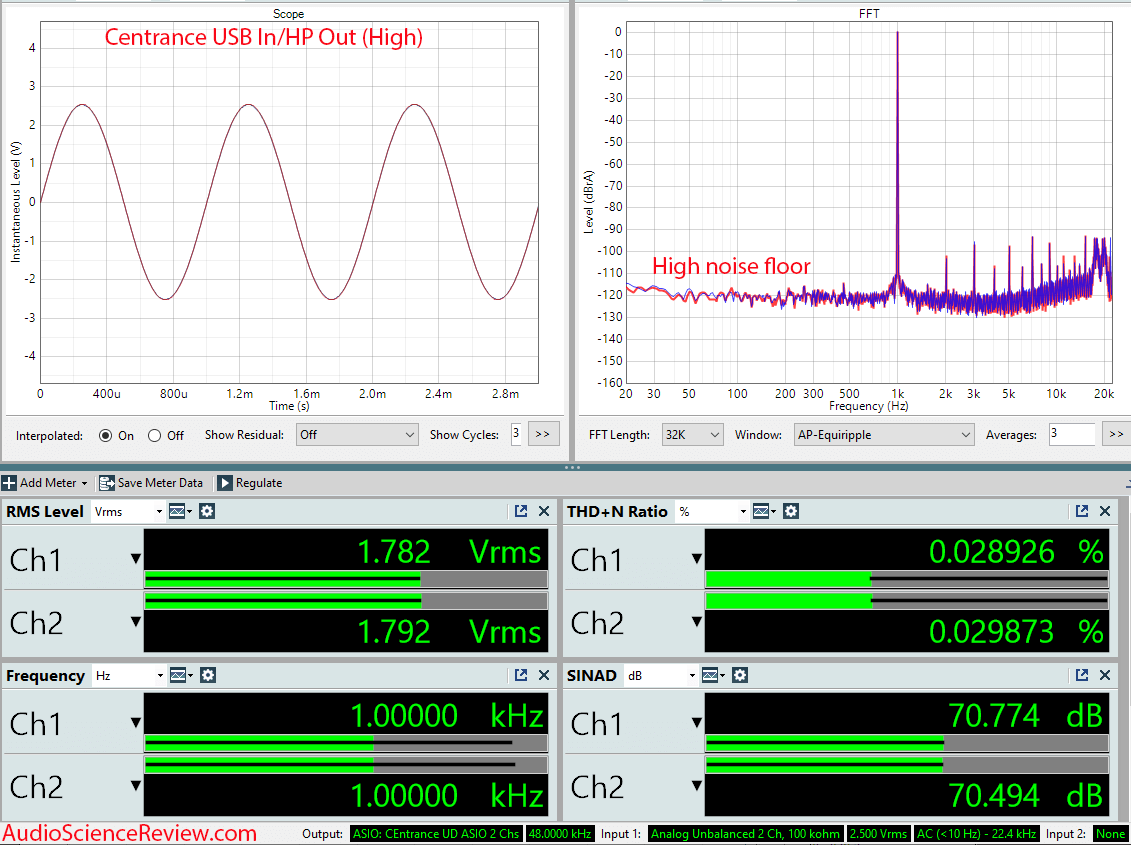Close the Frequency meter
The height and width of the screenshot is (845, 1131).
coord(544,675)
